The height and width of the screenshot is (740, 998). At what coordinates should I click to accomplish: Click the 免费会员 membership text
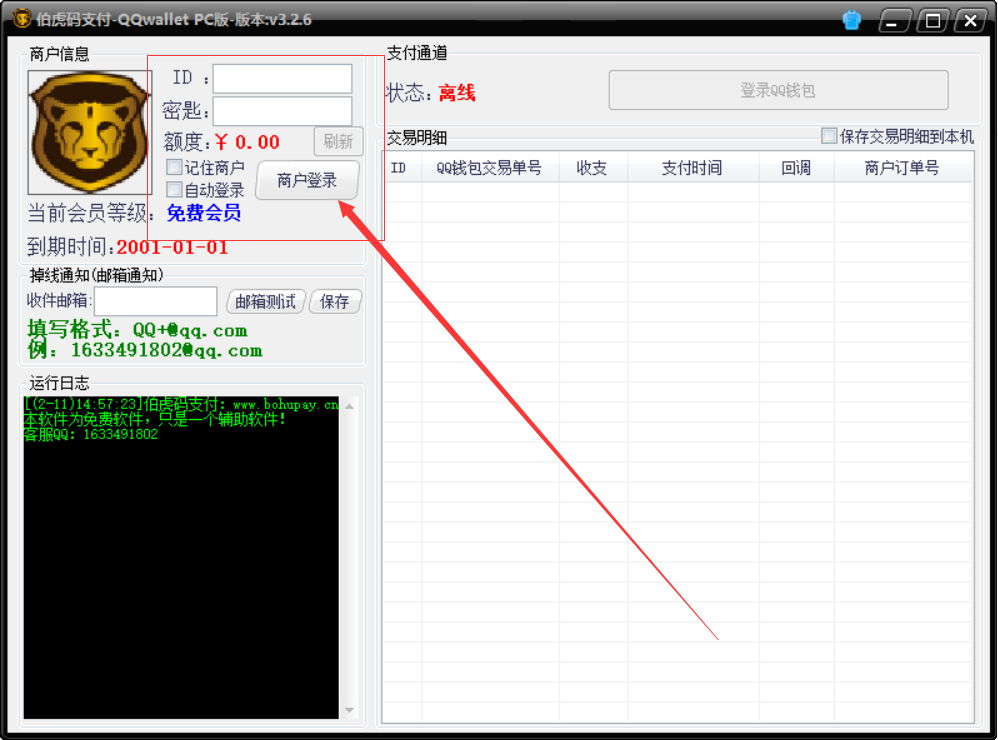click(x=203, y=214)
